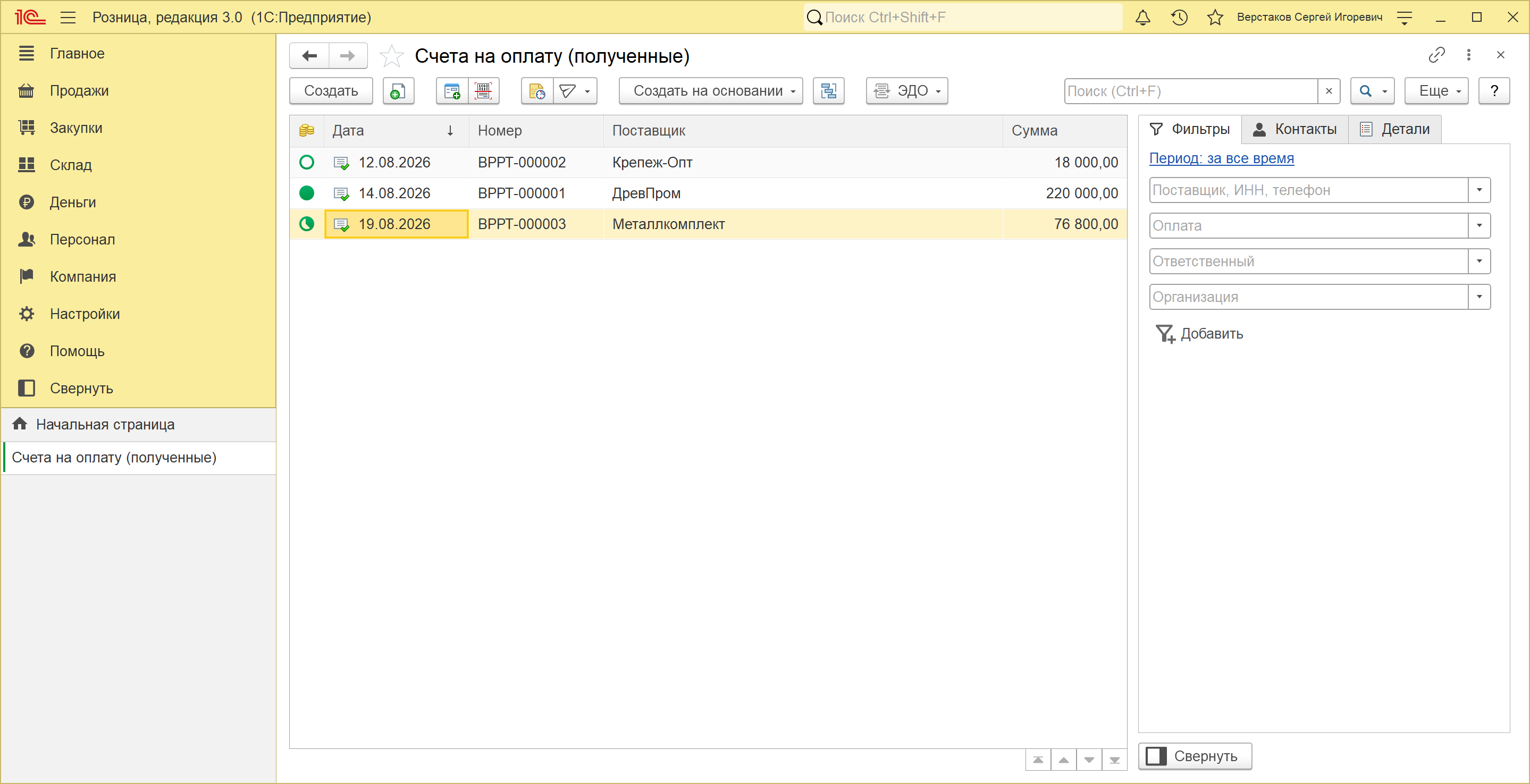The image size is (1530, 784).
Task: Expand the Ответственный filter dropdown arrow
Action: click(x=1479, y=262)
